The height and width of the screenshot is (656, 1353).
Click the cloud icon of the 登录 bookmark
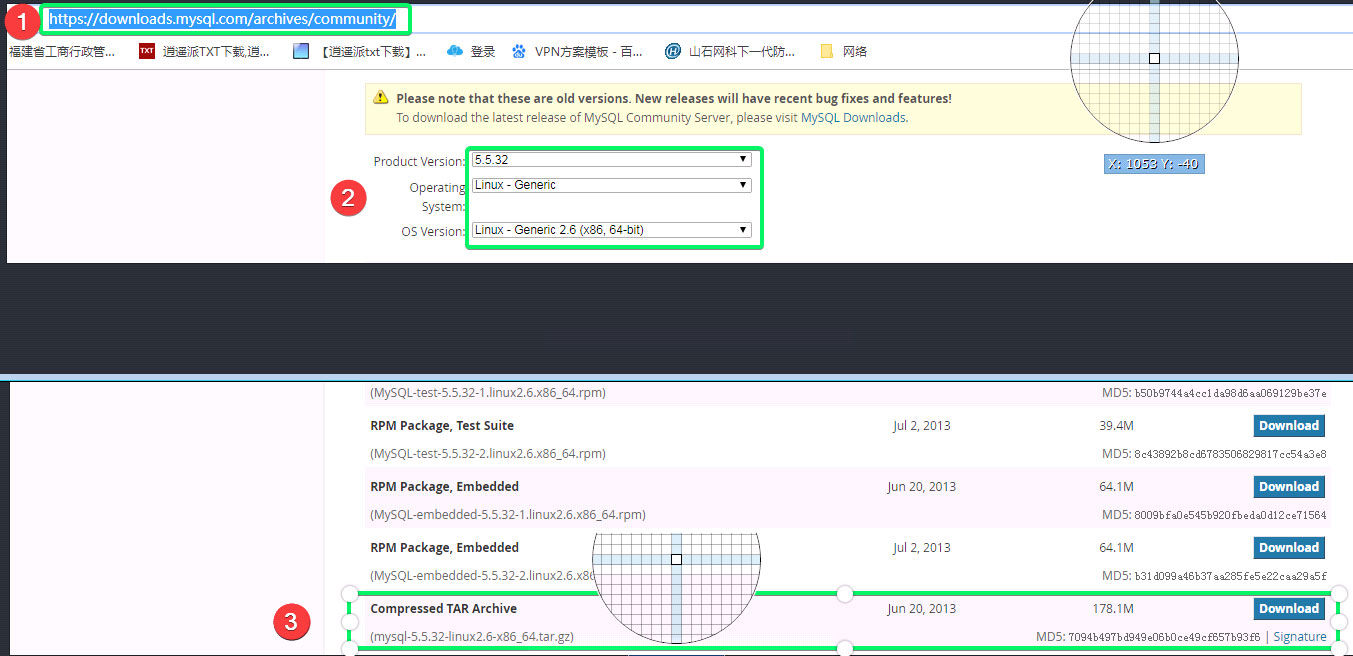tap(455, 51)
